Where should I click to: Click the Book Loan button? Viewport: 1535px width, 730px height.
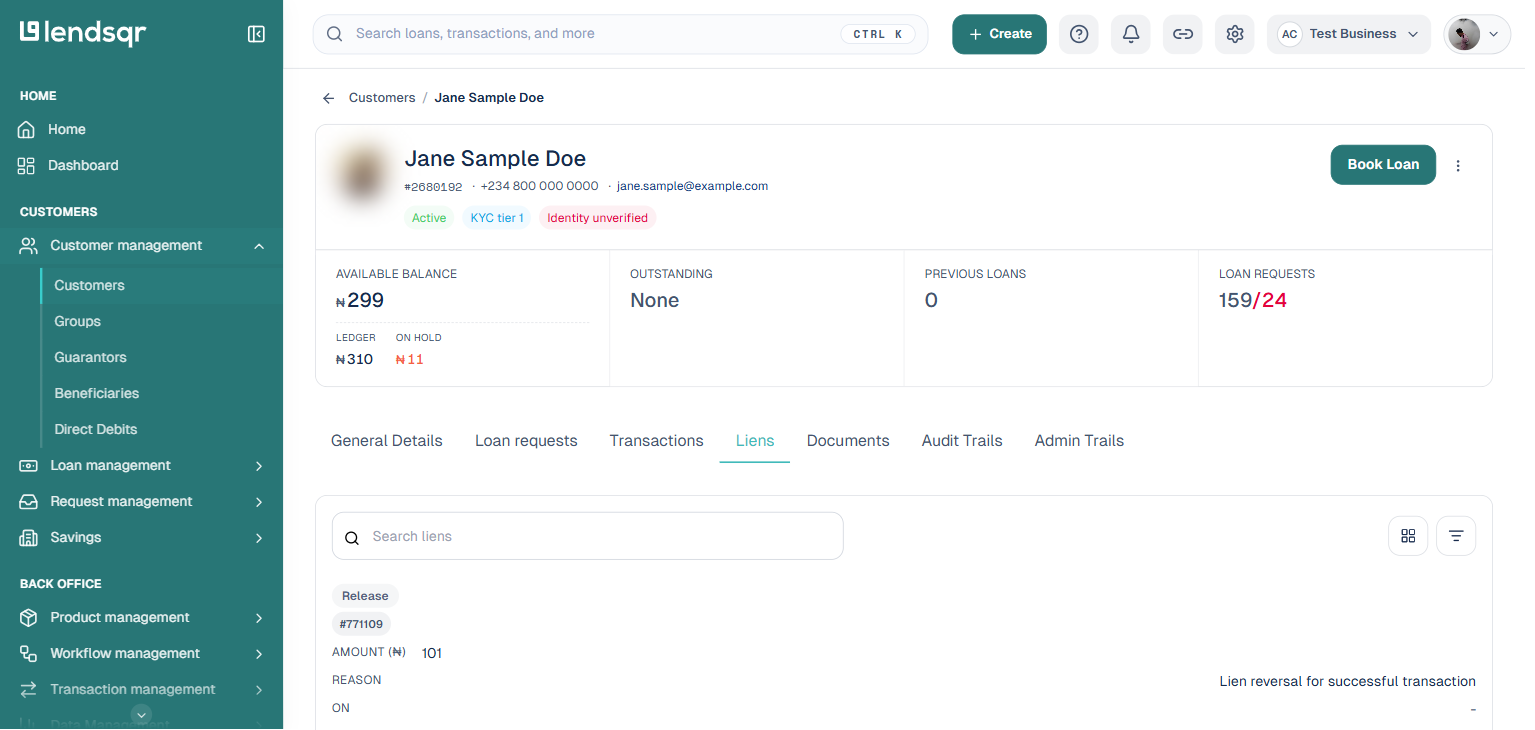[1383, 165]
